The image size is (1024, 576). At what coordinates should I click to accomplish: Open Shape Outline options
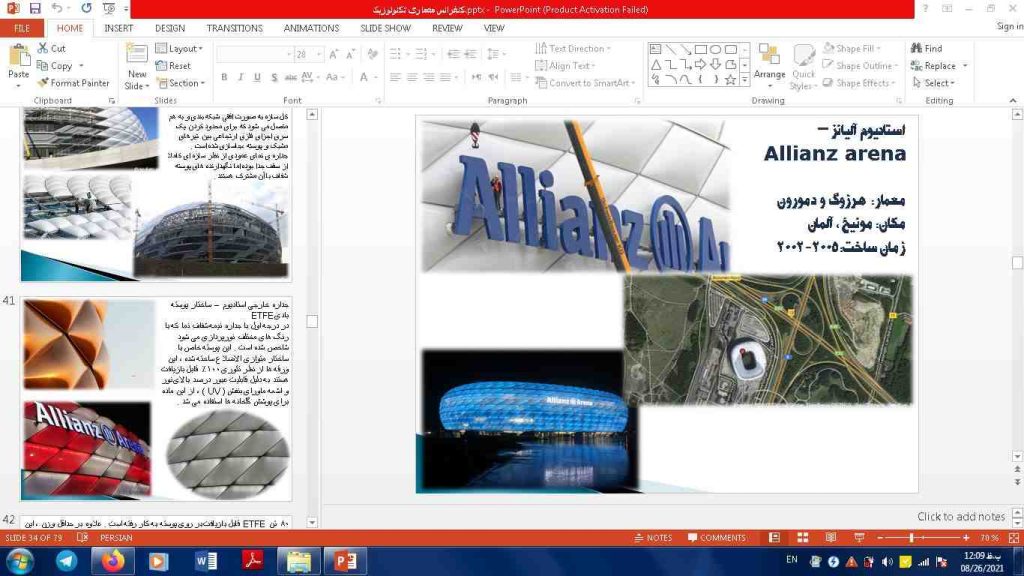[861, 66]
